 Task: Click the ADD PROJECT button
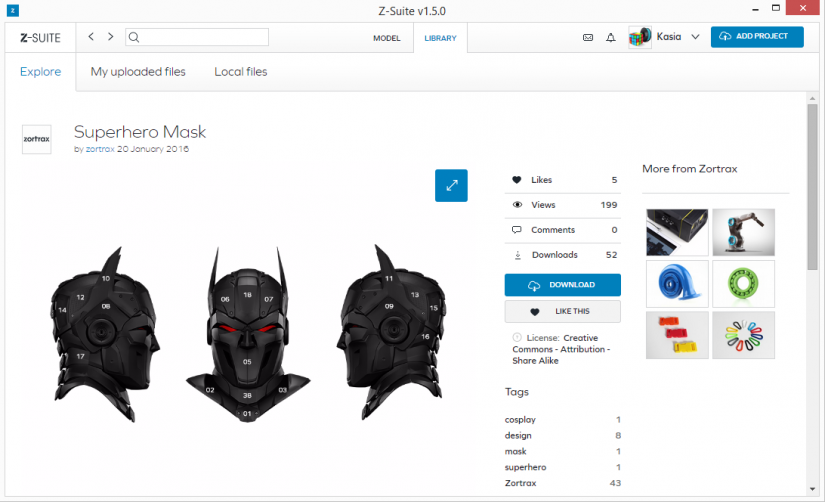click(757, 37)
